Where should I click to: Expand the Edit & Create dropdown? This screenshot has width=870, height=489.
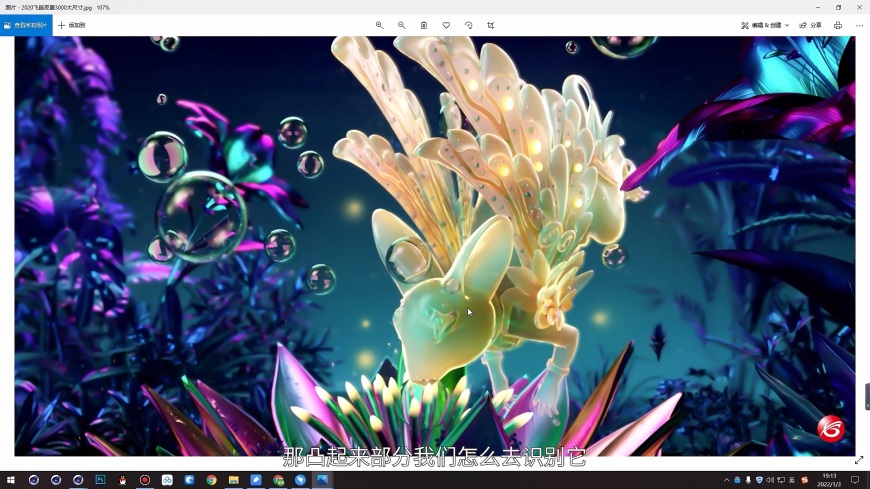pyautogui.click(x=765, y=25)
